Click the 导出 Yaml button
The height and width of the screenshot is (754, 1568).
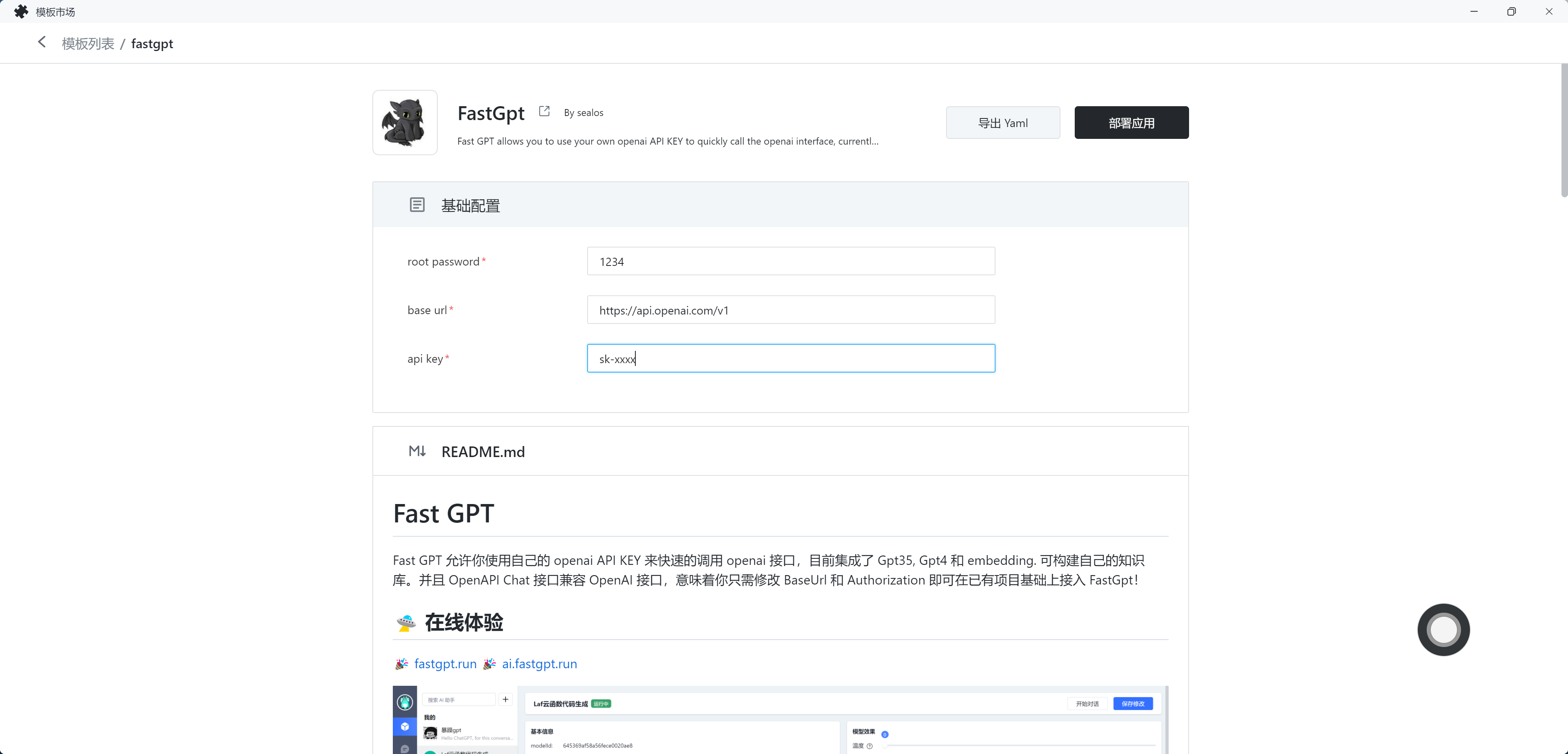(1002, 123)
